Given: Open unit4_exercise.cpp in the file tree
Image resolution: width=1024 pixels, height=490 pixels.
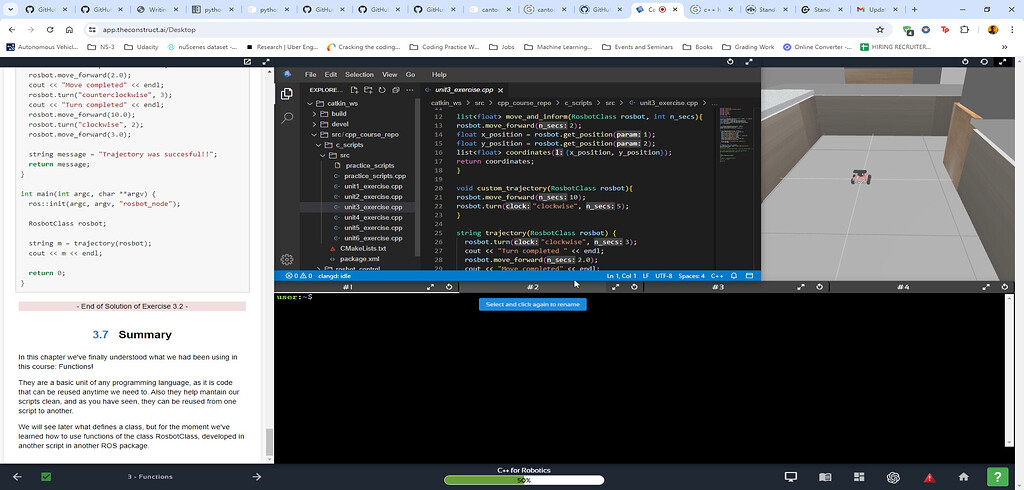Looking at the screenshot, I should click(373, 217).
